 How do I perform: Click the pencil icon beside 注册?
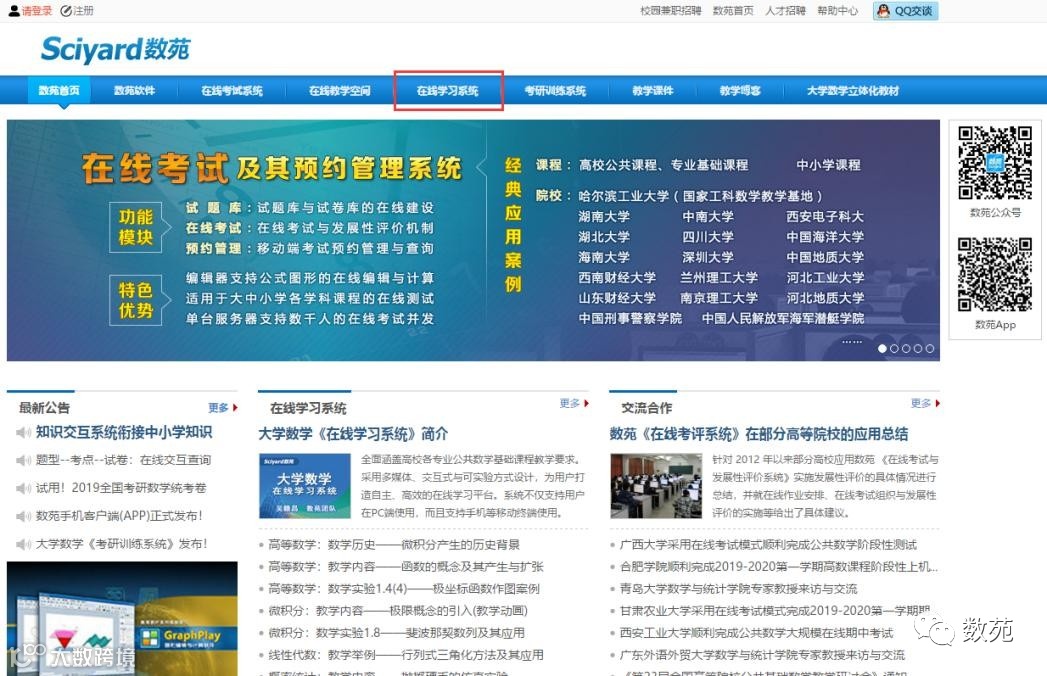[65, 11]
